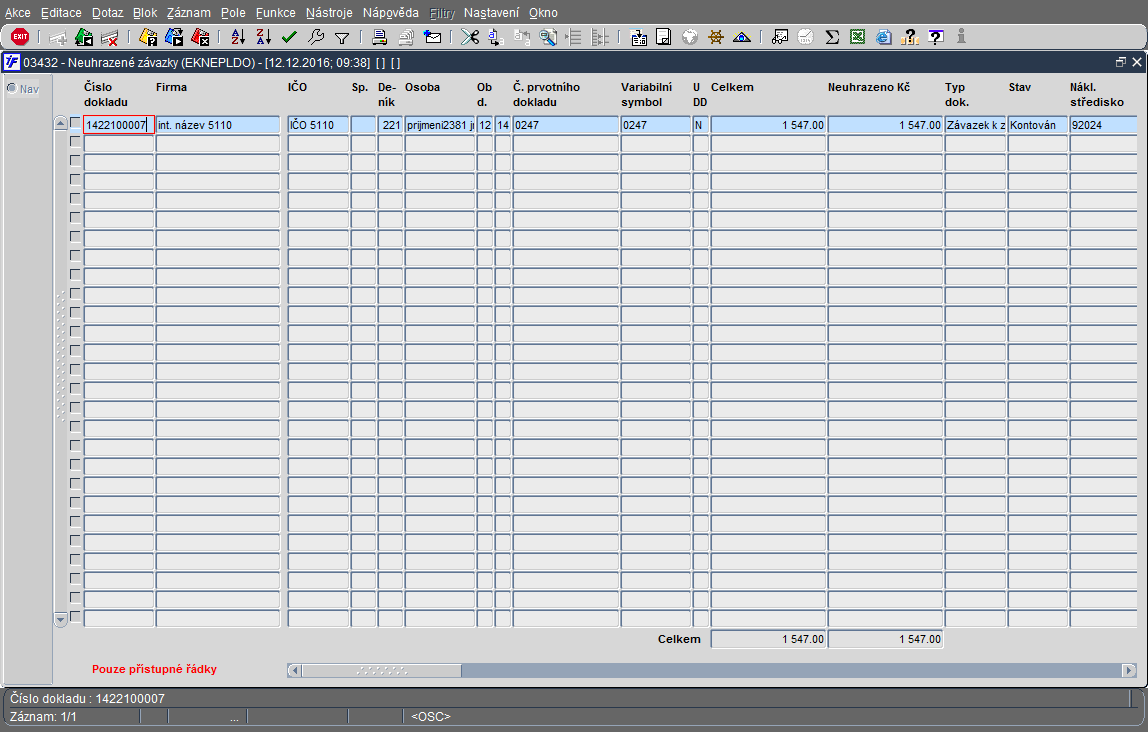Click the record scroll up arrow

tap(61, 124)
